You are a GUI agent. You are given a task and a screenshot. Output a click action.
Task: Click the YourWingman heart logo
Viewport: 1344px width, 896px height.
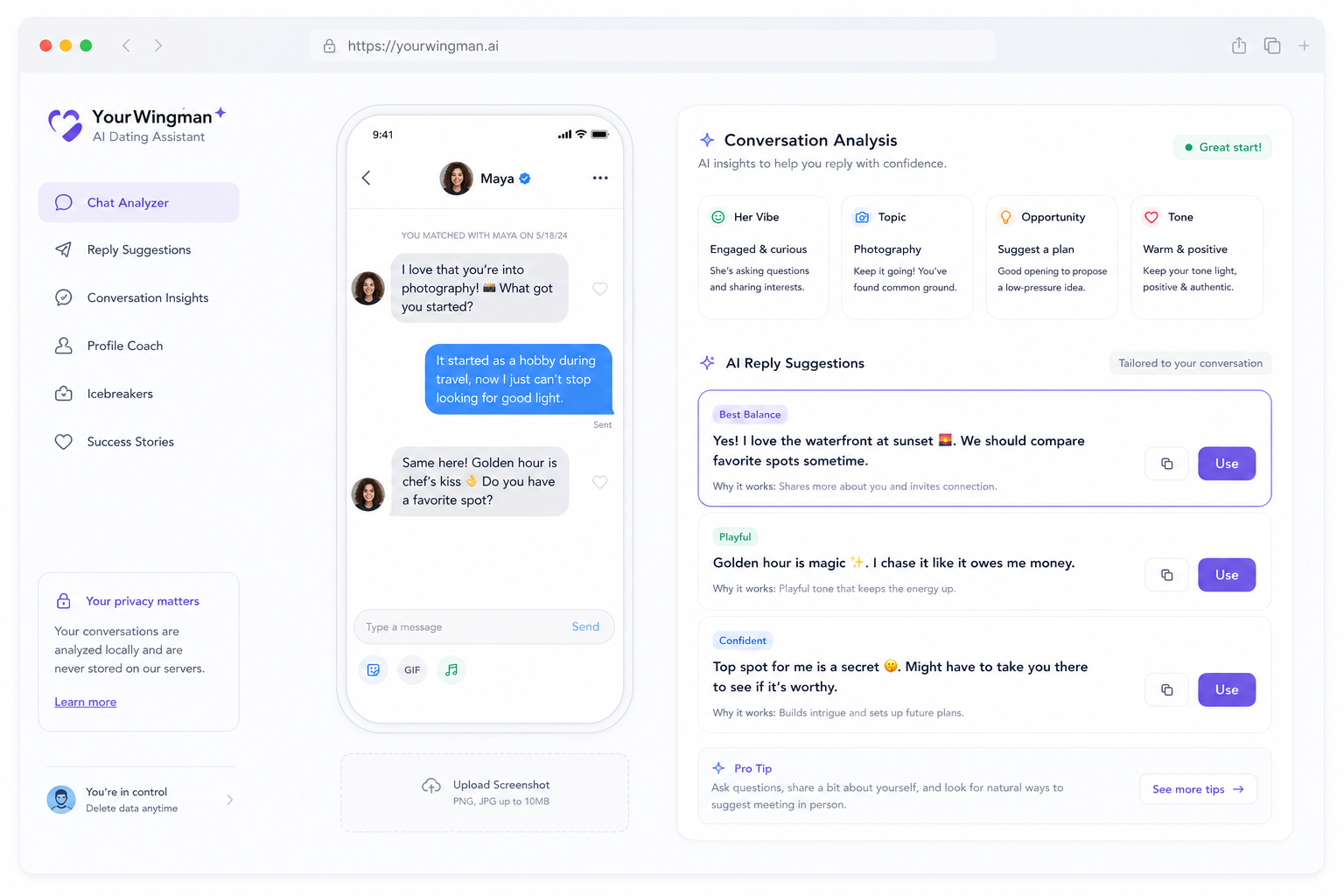pyautogui.click(x=66, y=124)
